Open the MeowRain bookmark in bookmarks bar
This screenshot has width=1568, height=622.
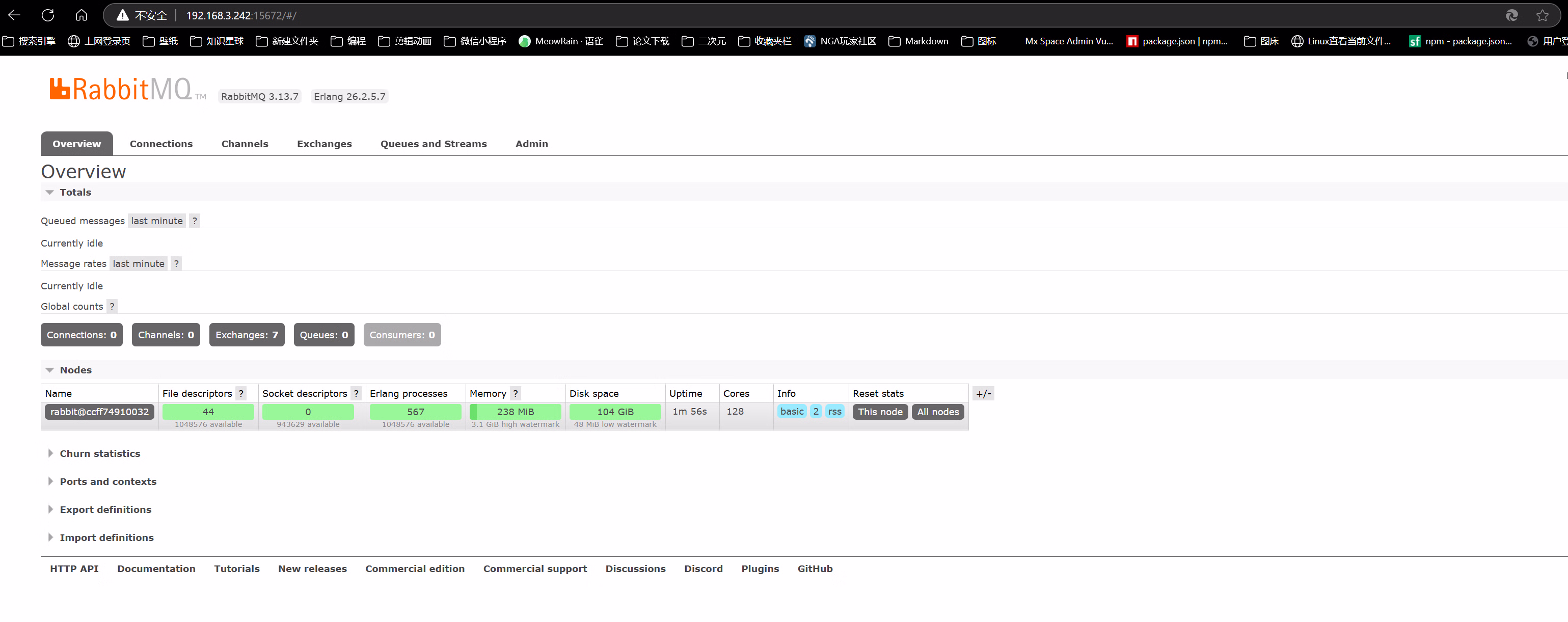(560, 41)
